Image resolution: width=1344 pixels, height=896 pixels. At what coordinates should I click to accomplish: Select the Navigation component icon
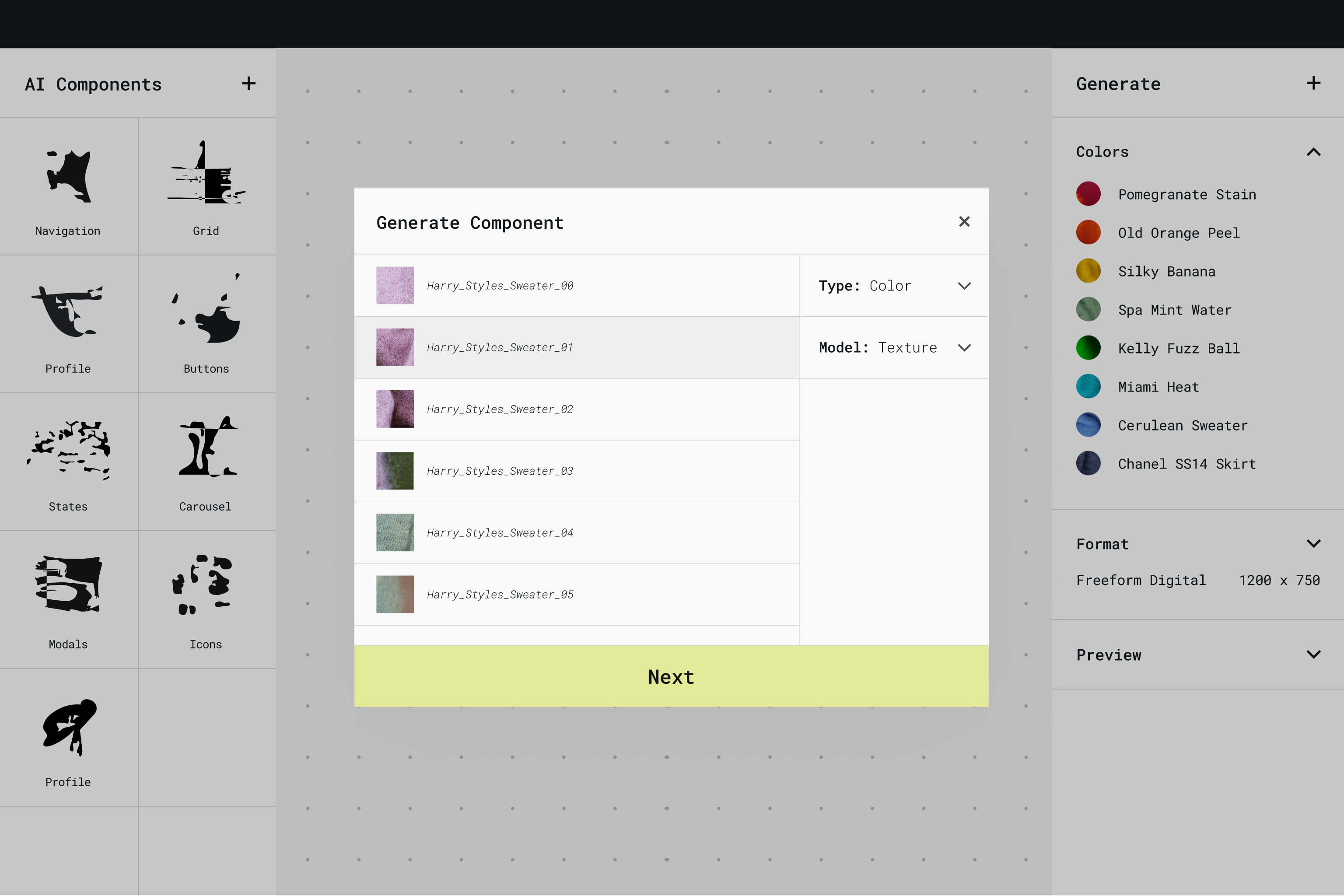(x=69, y=177)
